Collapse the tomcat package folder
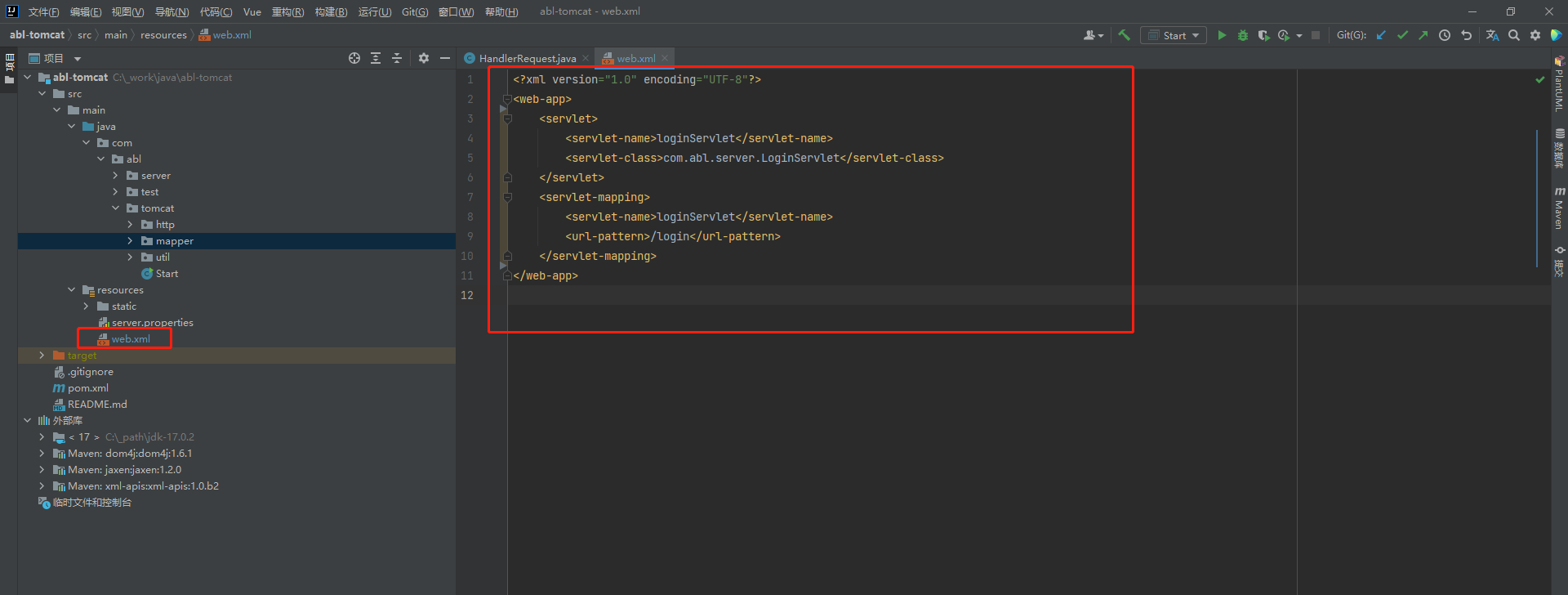Viewport: 1568px width, 595px height. click(115, 208)
